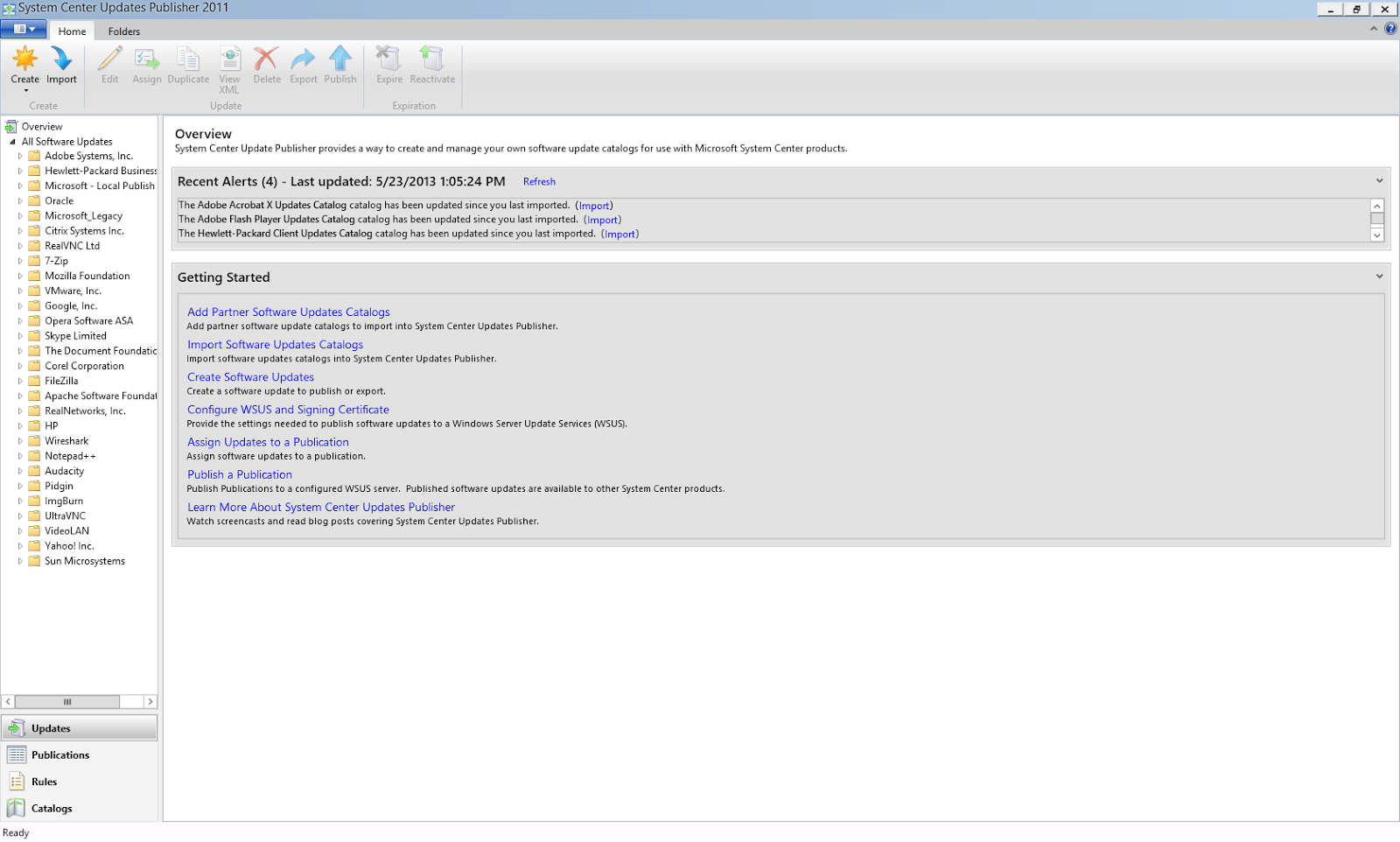Screen dimensions: 1400x842
Task: Switch to the Folders tab
Action: [123, 31]
